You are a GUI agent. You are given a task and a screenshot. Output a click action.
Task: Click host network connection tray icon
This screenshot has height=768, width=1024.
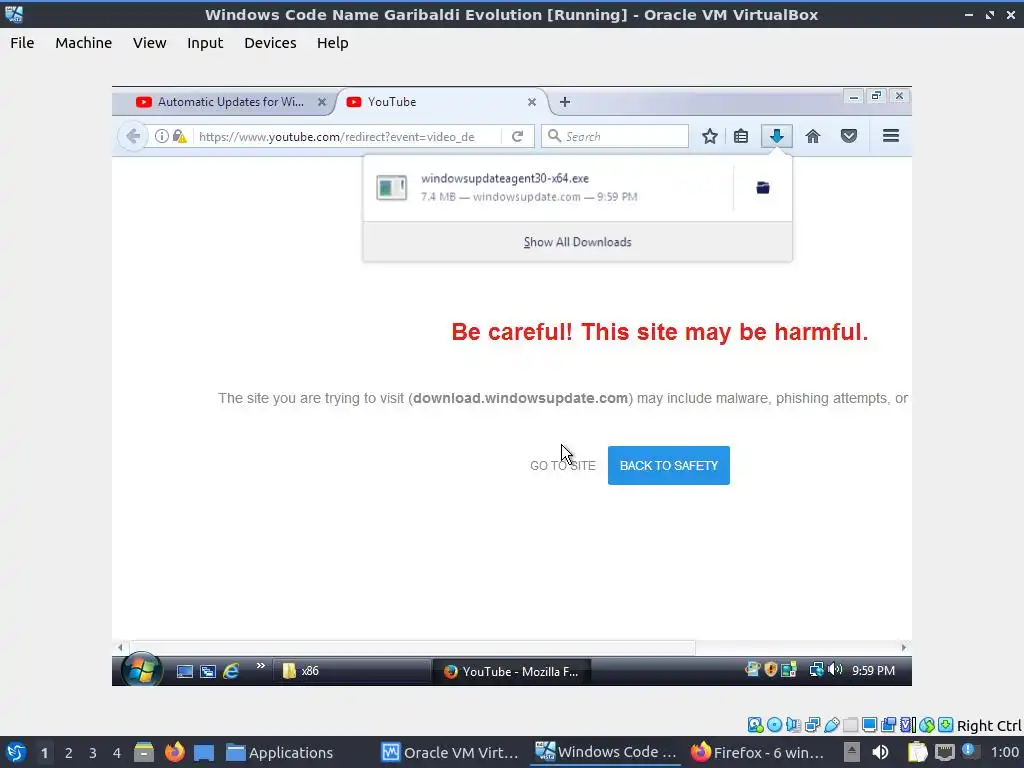(945, 753)
